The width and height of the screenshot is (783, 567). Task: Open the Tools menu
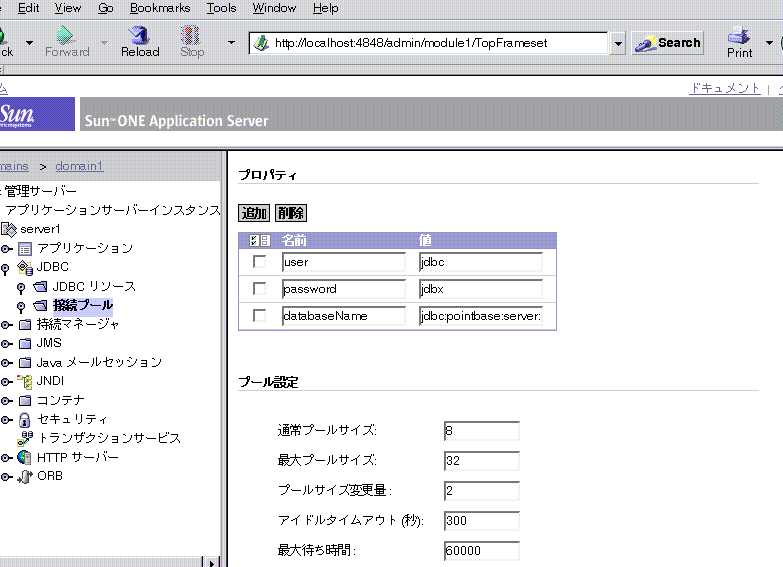tap(221, 8)
